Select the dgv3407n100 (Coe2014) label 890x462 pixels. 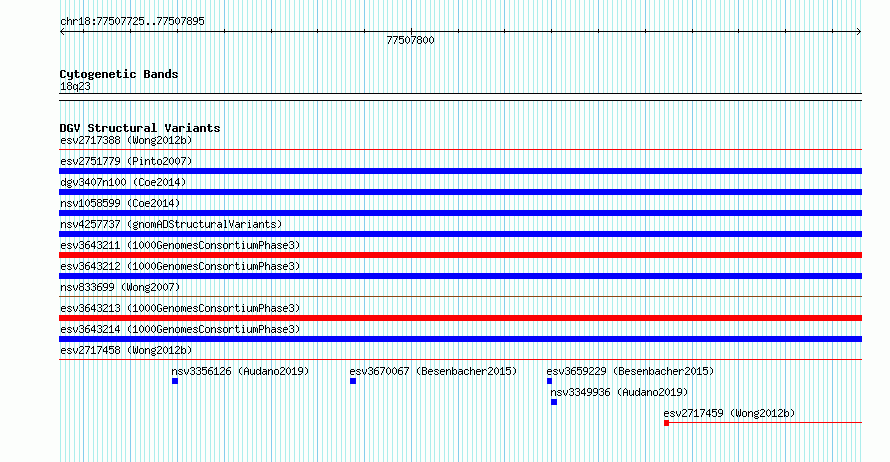123,182
